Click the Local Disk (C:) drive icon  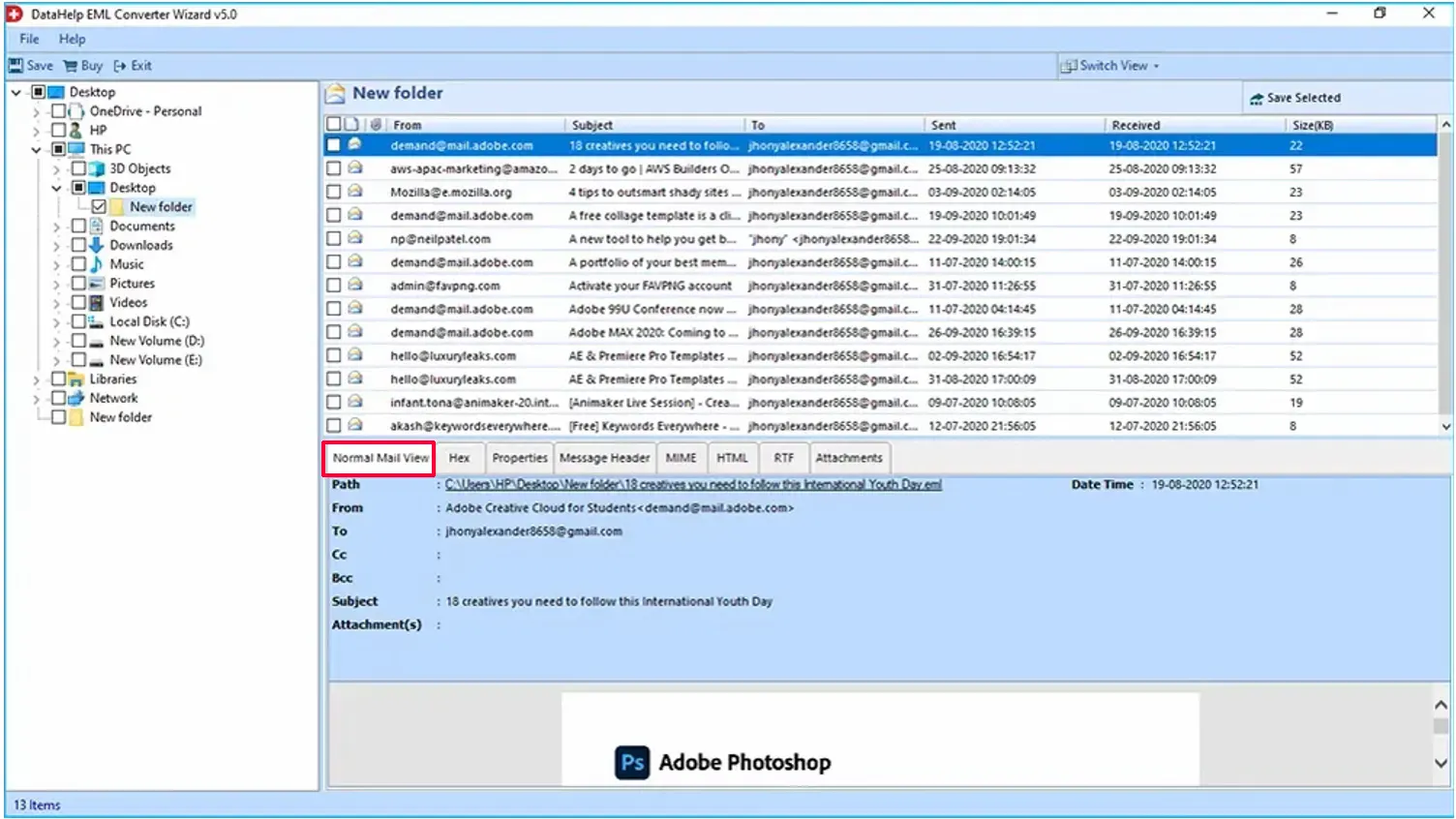97,321
